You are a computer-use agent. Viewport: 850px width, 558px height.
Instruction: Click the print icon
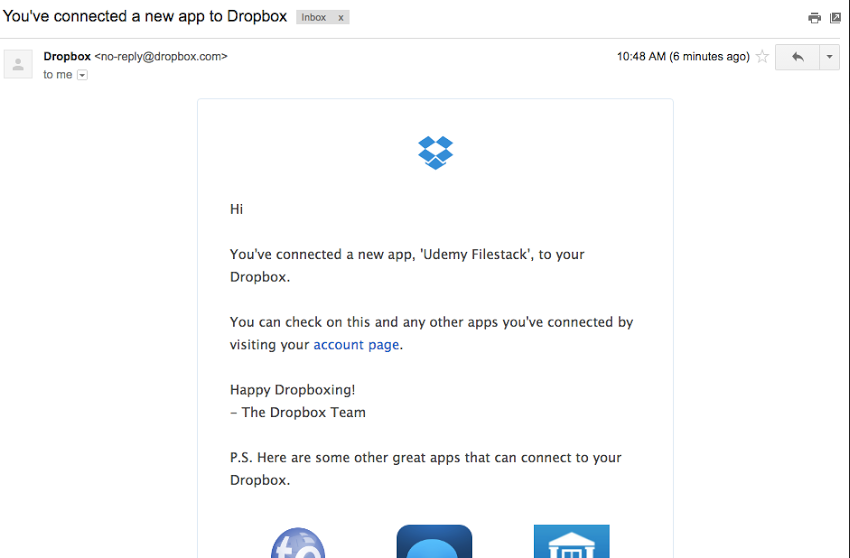click(814, 18)
